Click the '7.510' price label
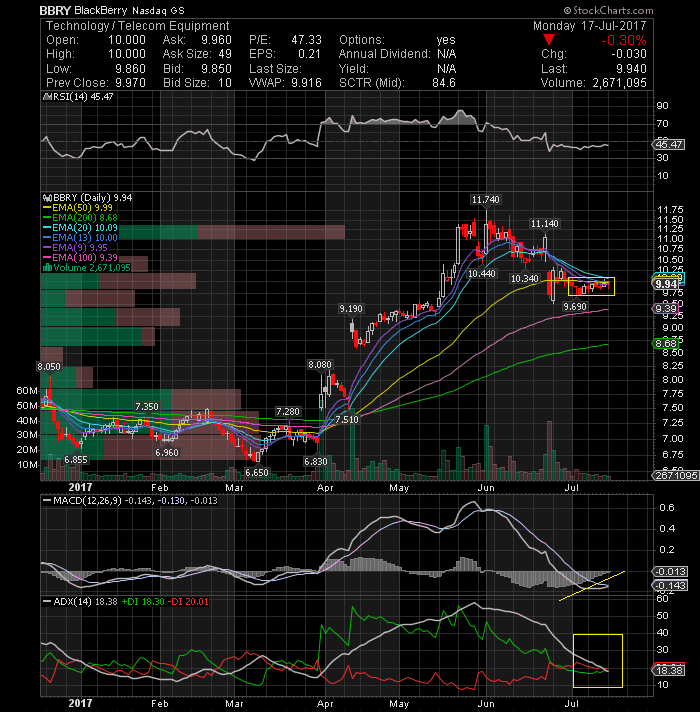The width and height of the screenshot is (700, 712). click(347, 420)
